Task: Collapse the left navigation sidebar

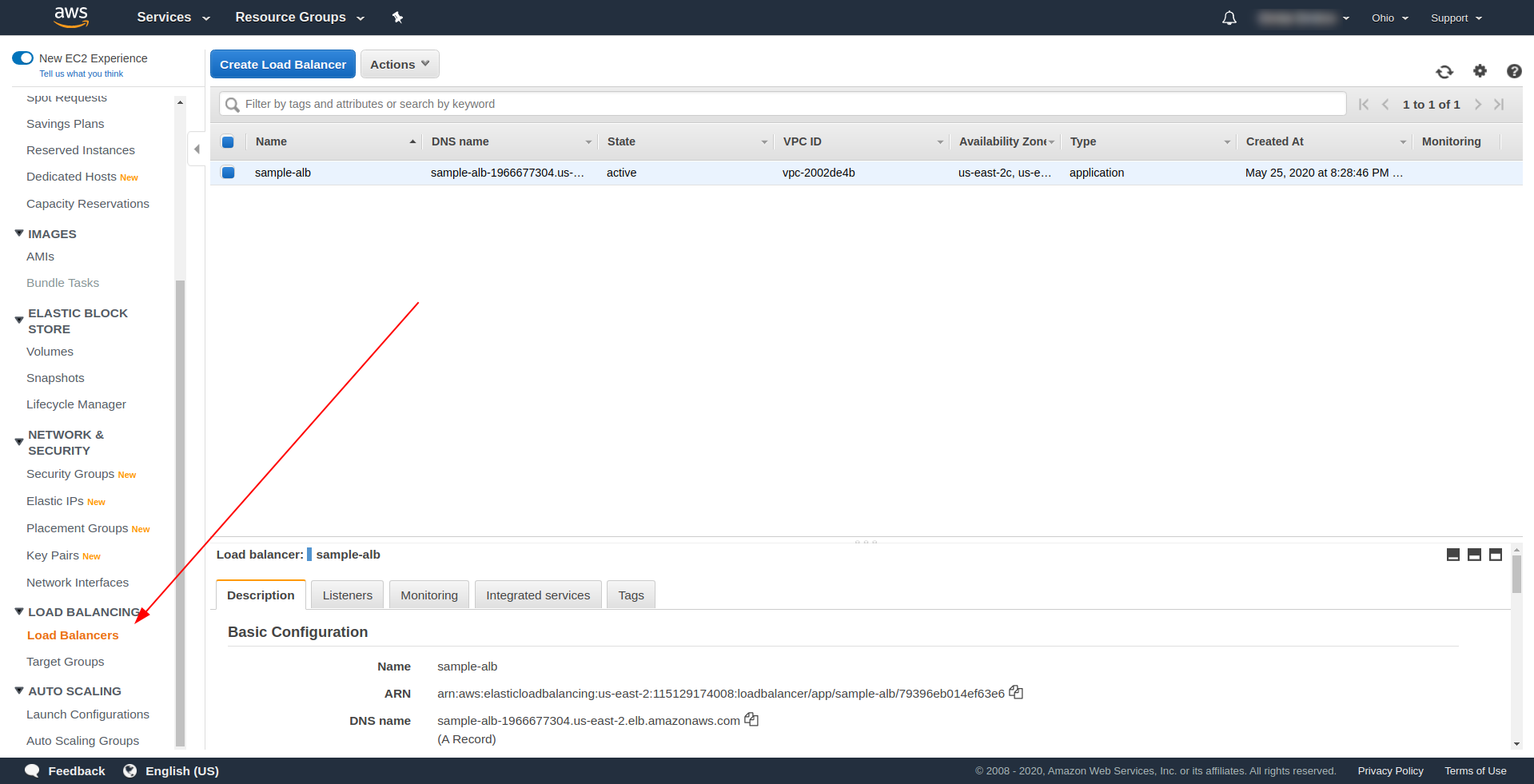Action: (197, 149)
